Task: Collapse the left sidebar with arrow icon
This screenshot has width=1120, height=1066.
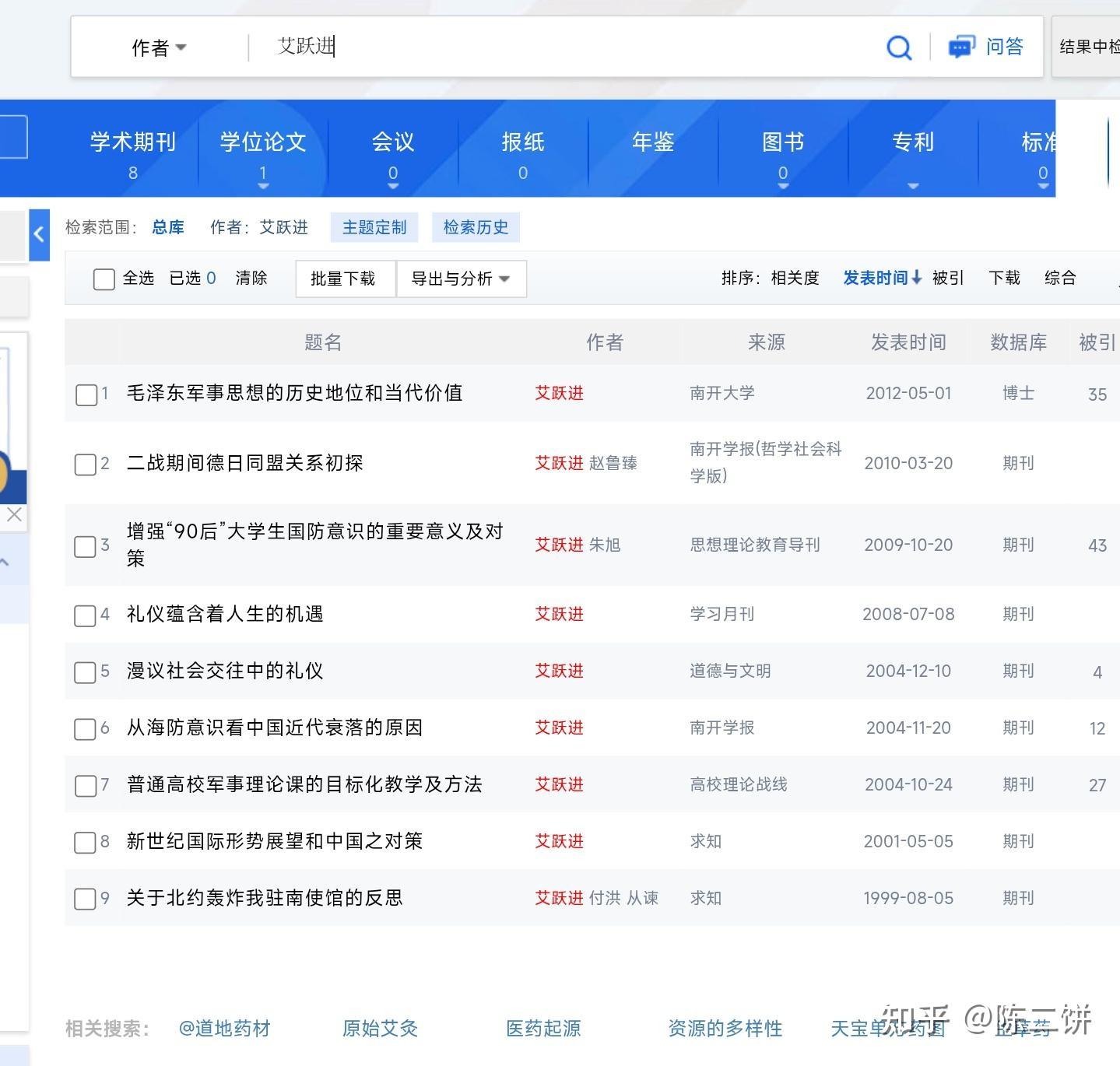Action: (39, 234)
